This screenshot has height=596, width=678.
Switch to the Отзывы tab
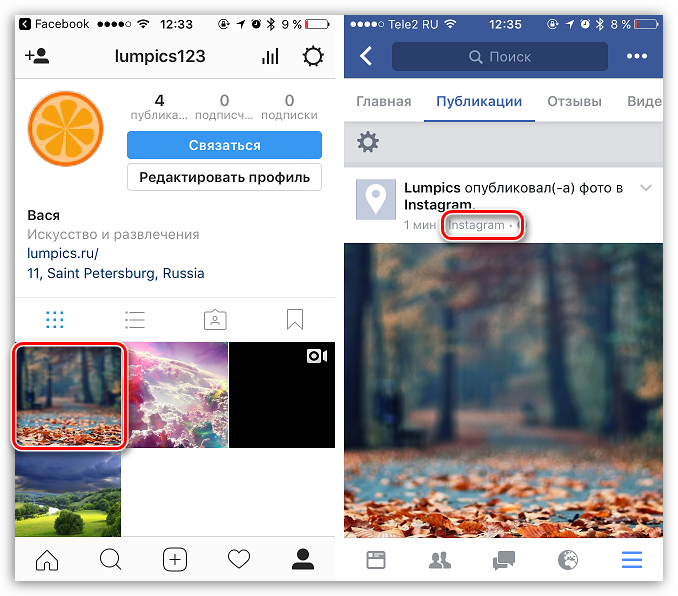click(x=574, y=101)
